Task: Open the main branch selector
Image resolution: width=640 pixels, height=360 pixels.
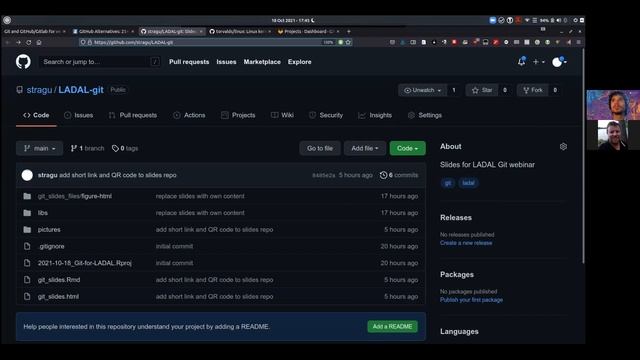Action: (x=40, y=148)
